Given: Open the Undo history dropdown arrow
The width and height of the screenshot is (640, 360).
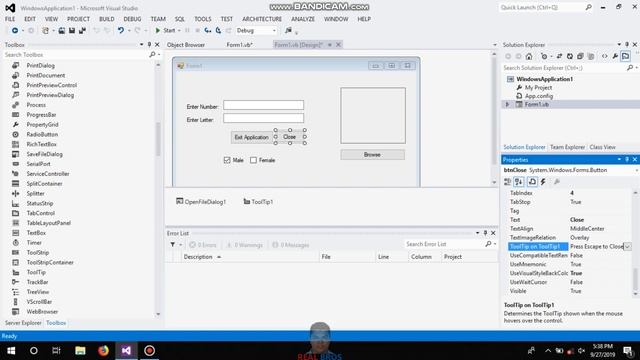Looking at the screenshot, I should coord(129,31).
